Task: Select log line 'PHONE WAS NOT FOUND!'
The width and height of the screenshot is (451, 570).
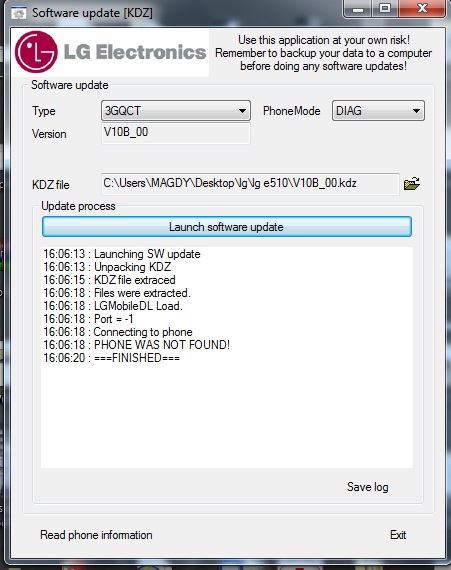Action: pos(137,345)
